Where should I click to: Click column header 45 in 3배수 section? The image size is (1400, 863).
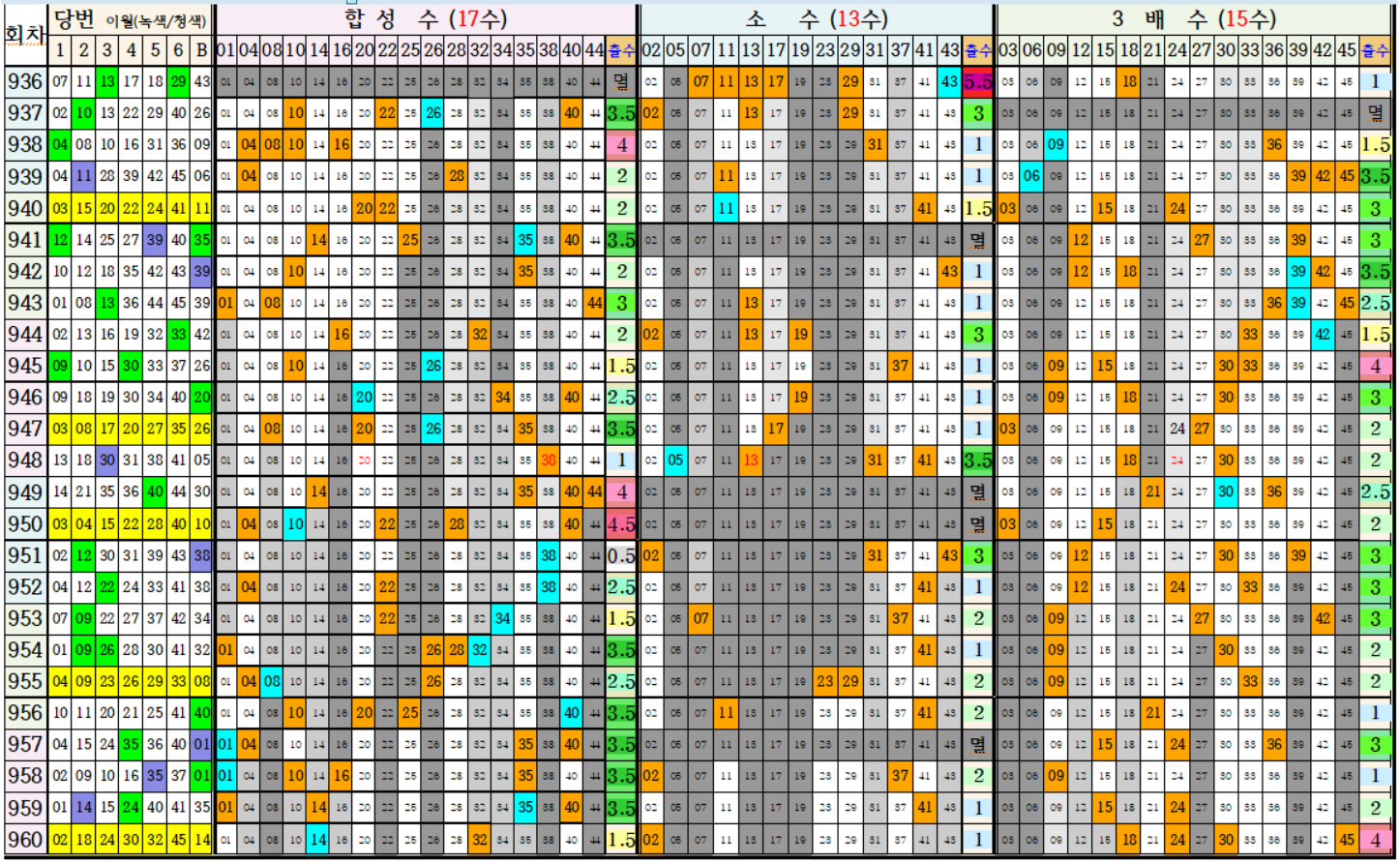(x=1346, y=50)
